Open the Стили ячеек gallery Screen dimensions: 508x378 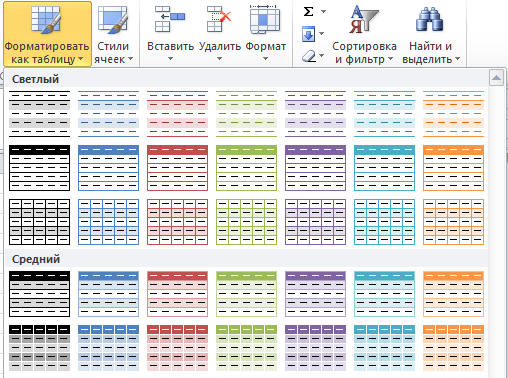pos(113,34)
